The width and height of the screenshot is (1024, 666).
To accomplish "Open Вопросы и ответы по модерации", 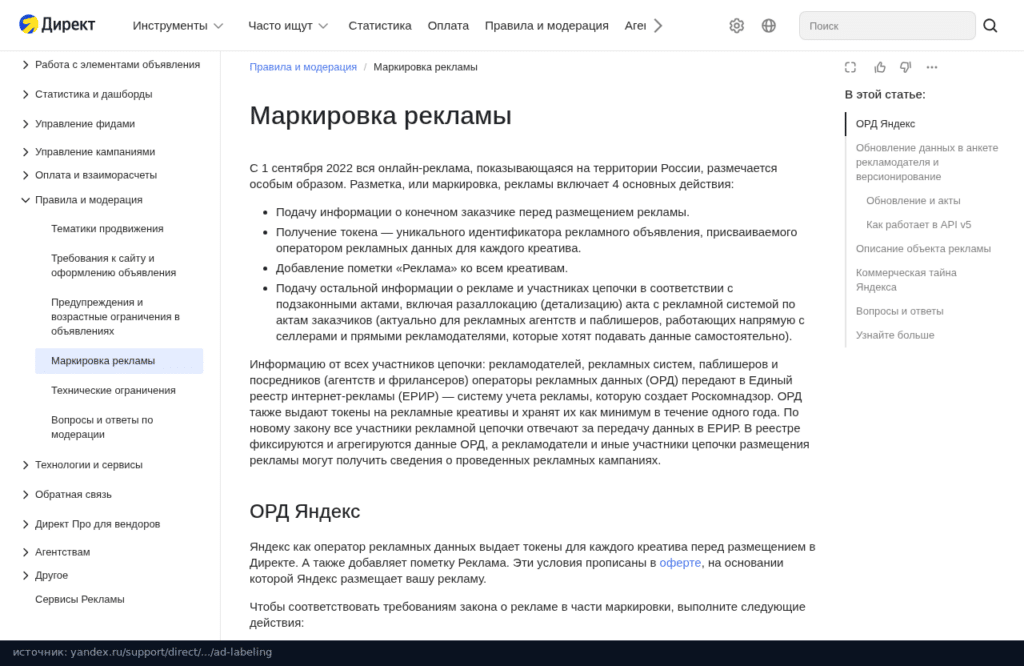I will point(102,427).
